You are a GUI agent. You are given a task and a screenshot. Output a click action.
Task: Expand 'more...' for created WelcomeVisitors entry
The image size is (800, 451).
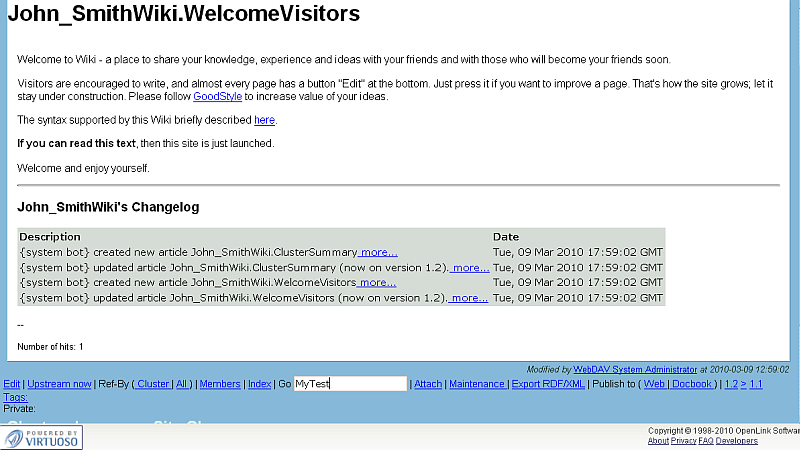pos(377,283)
